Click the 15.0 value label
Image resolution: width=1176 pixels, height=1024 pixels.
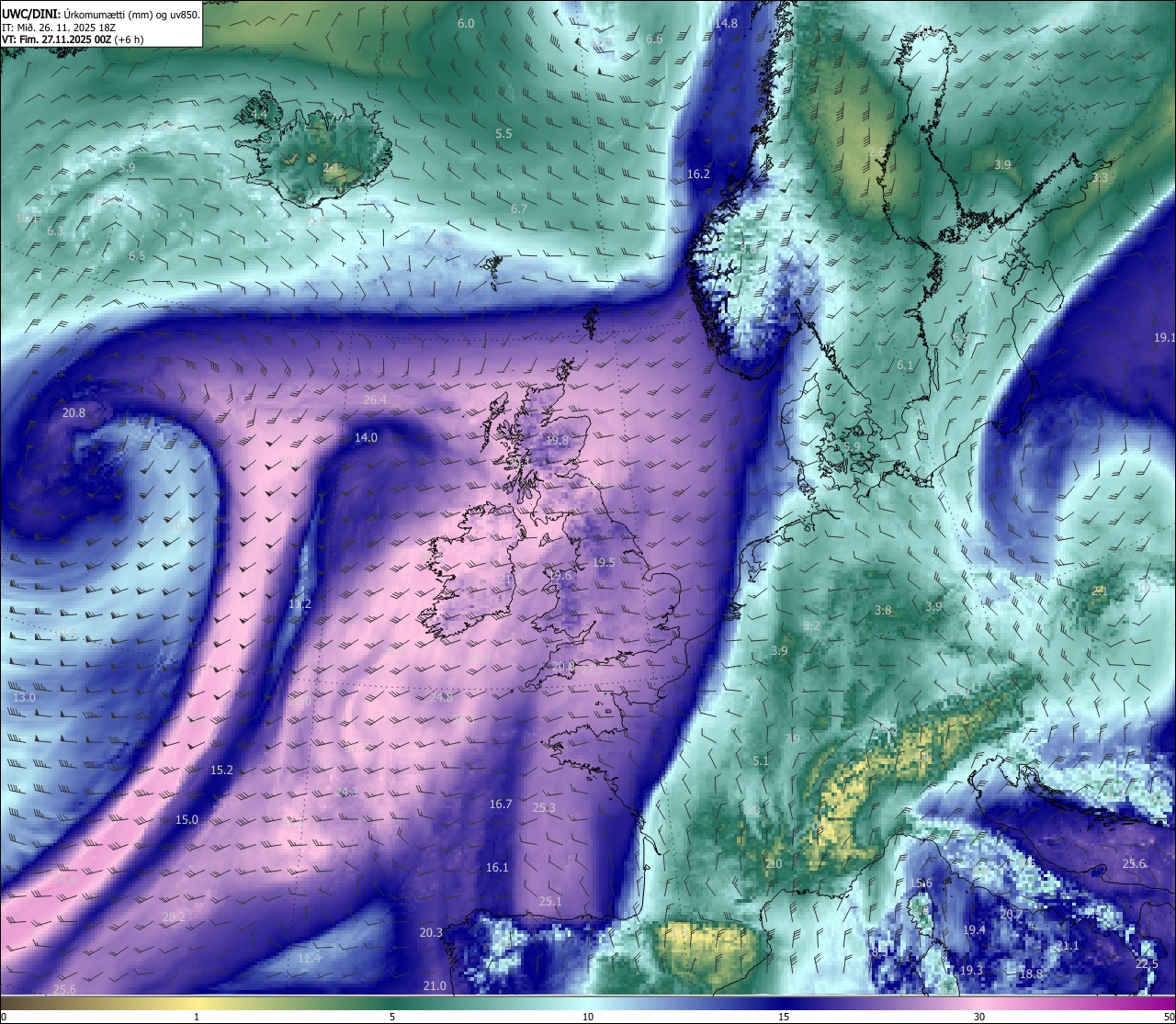tap(187, 819)
